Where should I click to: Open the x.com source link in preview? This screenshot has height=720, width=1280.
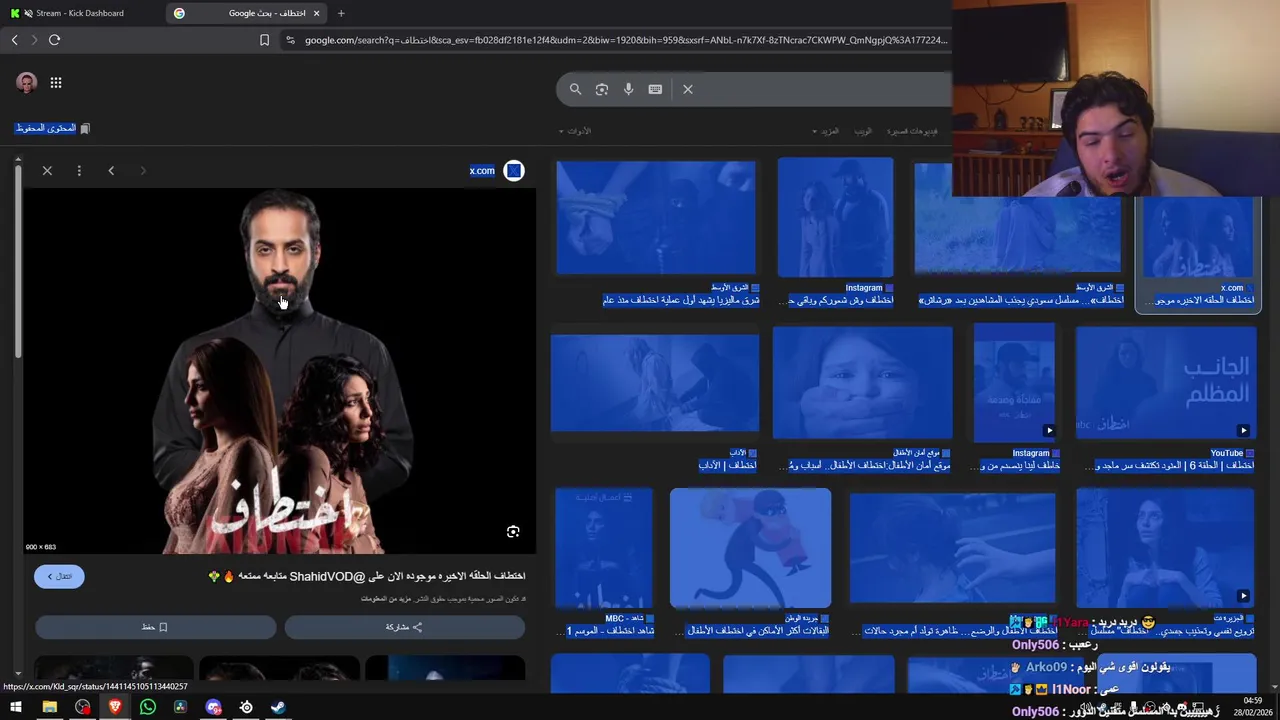tap(482, 171)
